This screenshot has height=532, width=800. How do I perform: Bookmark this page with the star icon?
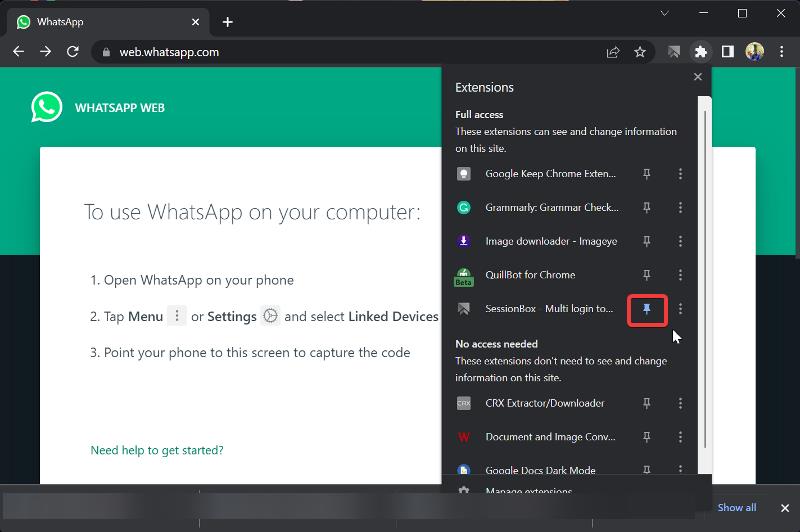pos(640,52)
